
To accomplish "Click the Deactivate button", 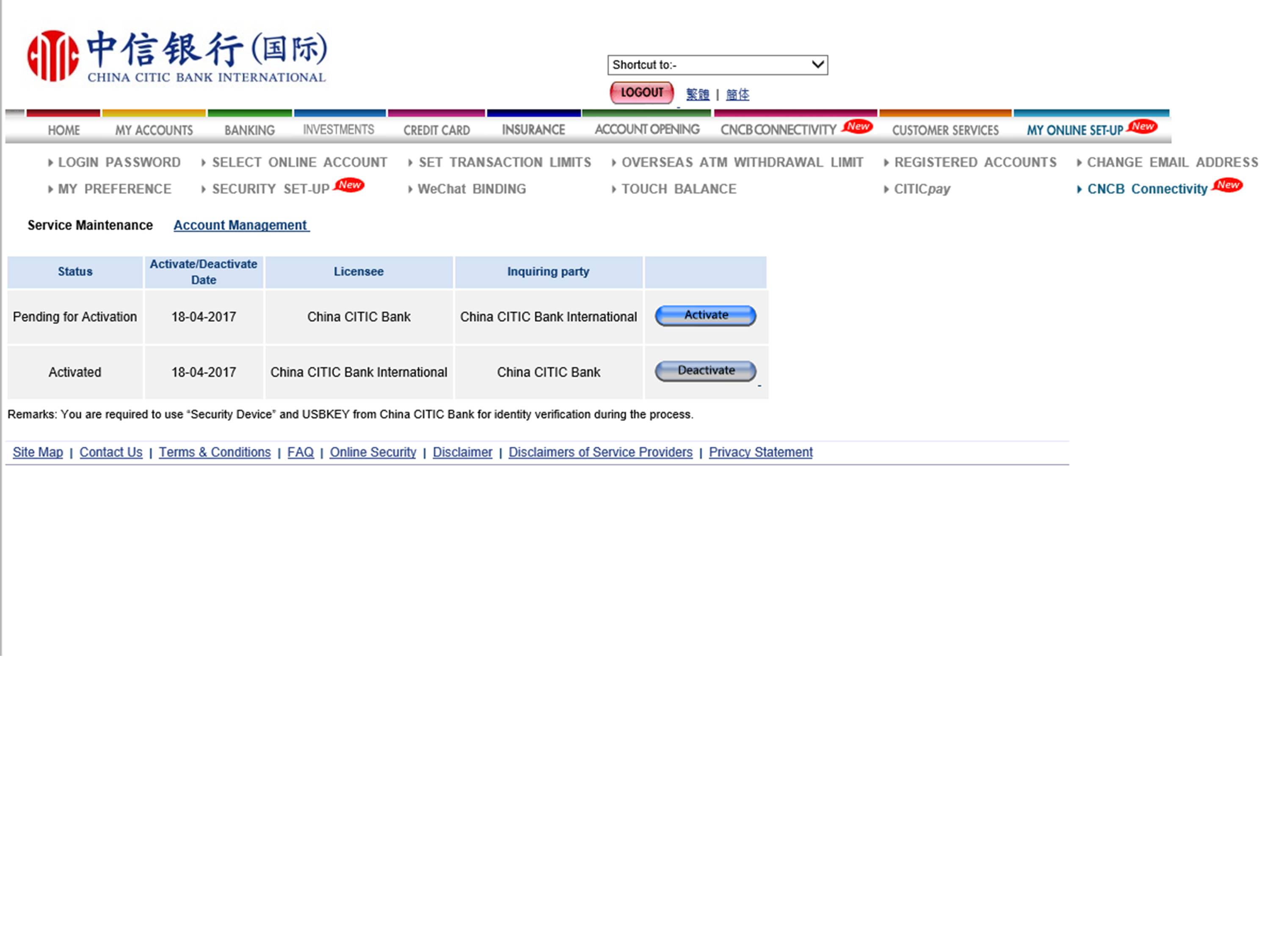I will tap(706, 371).
